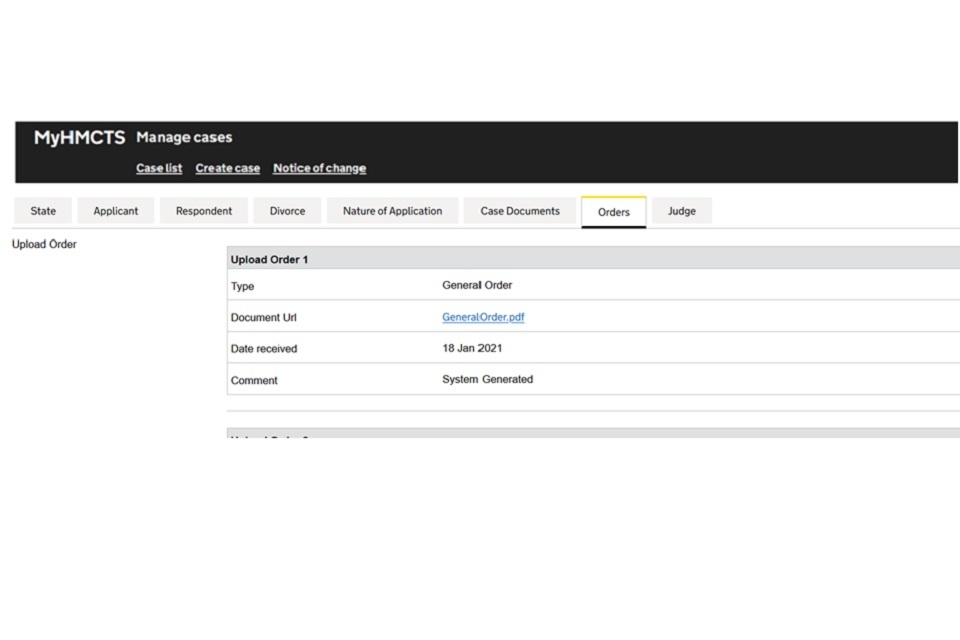Viewport: 960px width, 640px height.
Task: Switch to the Judge tab
Action: click(x=681, y=211)
